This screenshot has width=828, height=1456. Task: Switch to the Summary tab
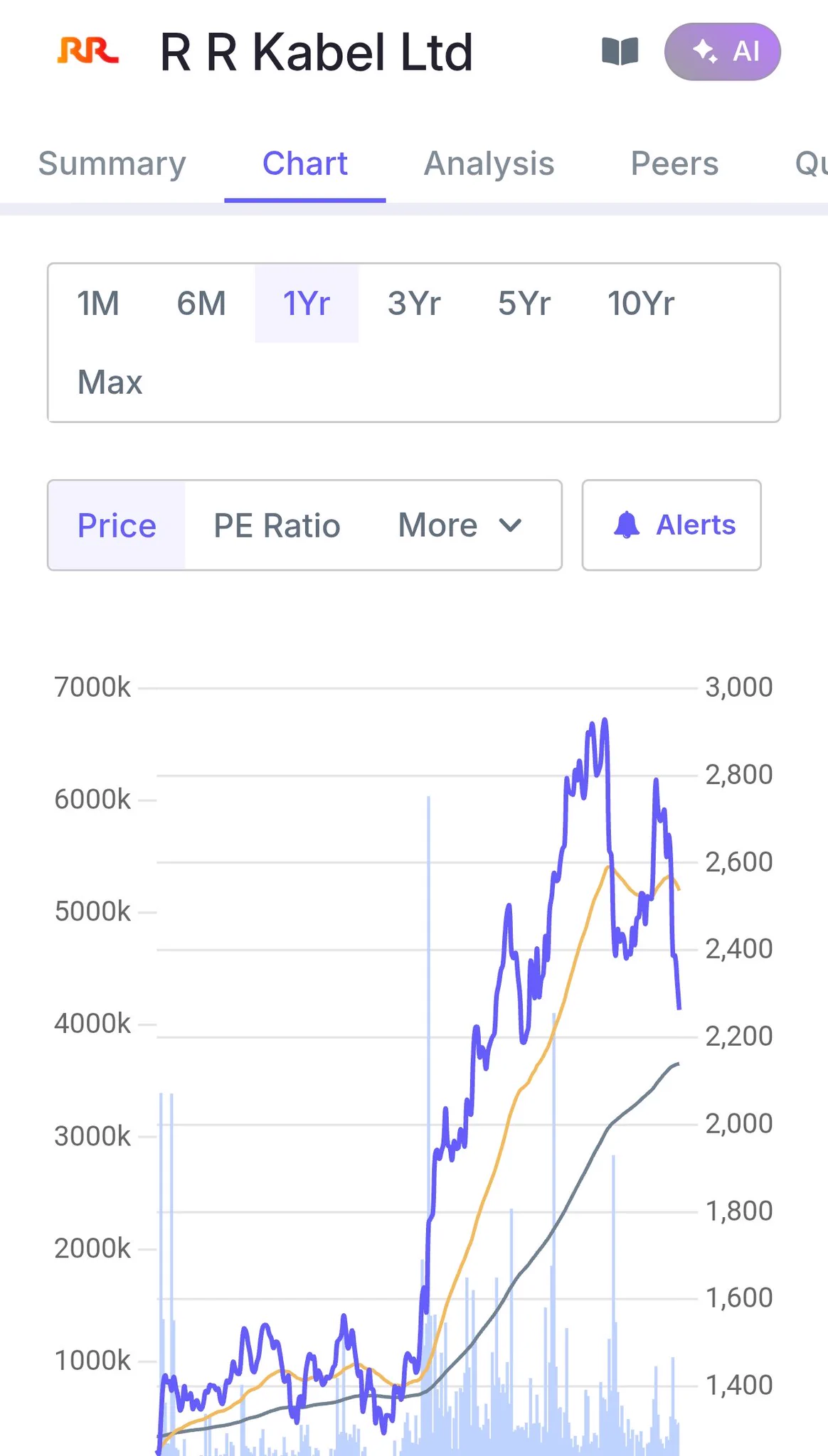(x=112, y=164)
